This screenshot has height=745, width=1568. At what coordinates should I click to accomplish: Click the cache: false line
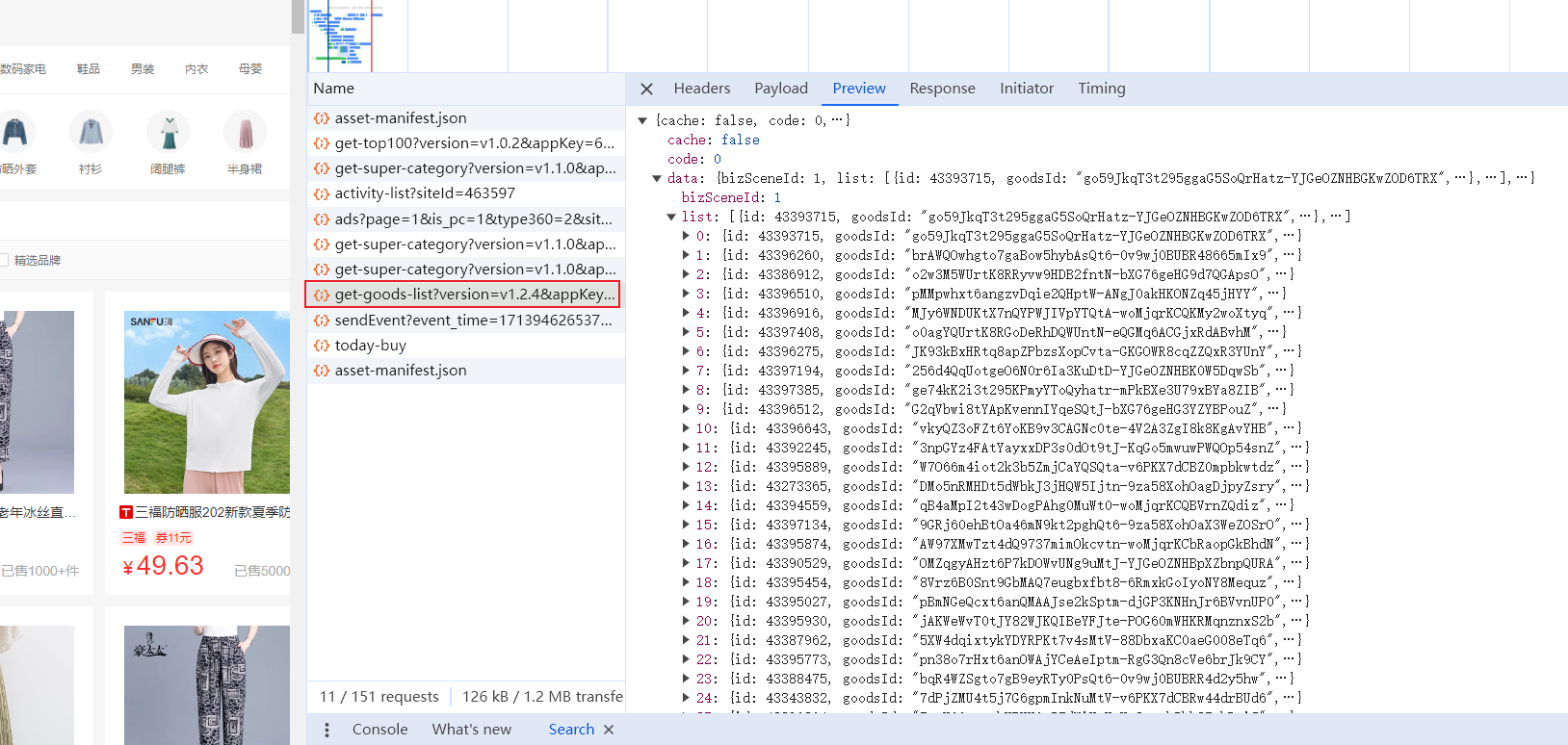pos(714,140)
